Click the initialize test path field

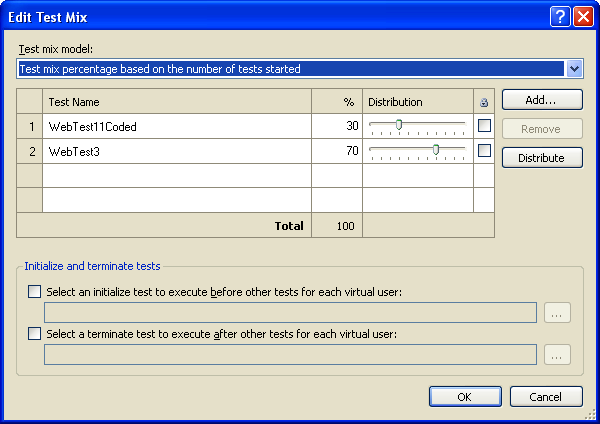[x=290, y=313]
